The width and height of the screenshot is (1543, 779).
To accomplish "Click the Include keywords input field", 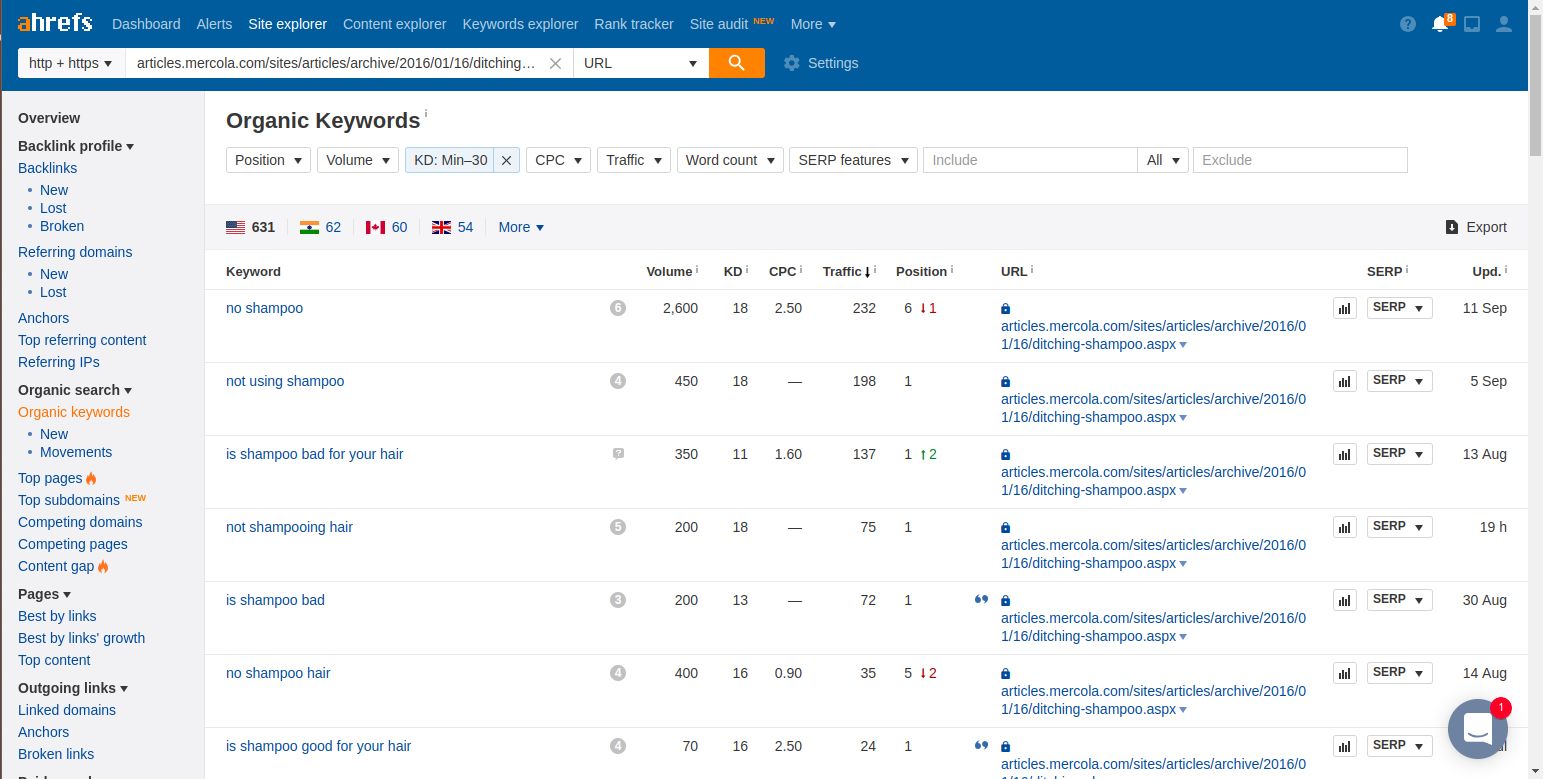I will [x=1030, y=160].
